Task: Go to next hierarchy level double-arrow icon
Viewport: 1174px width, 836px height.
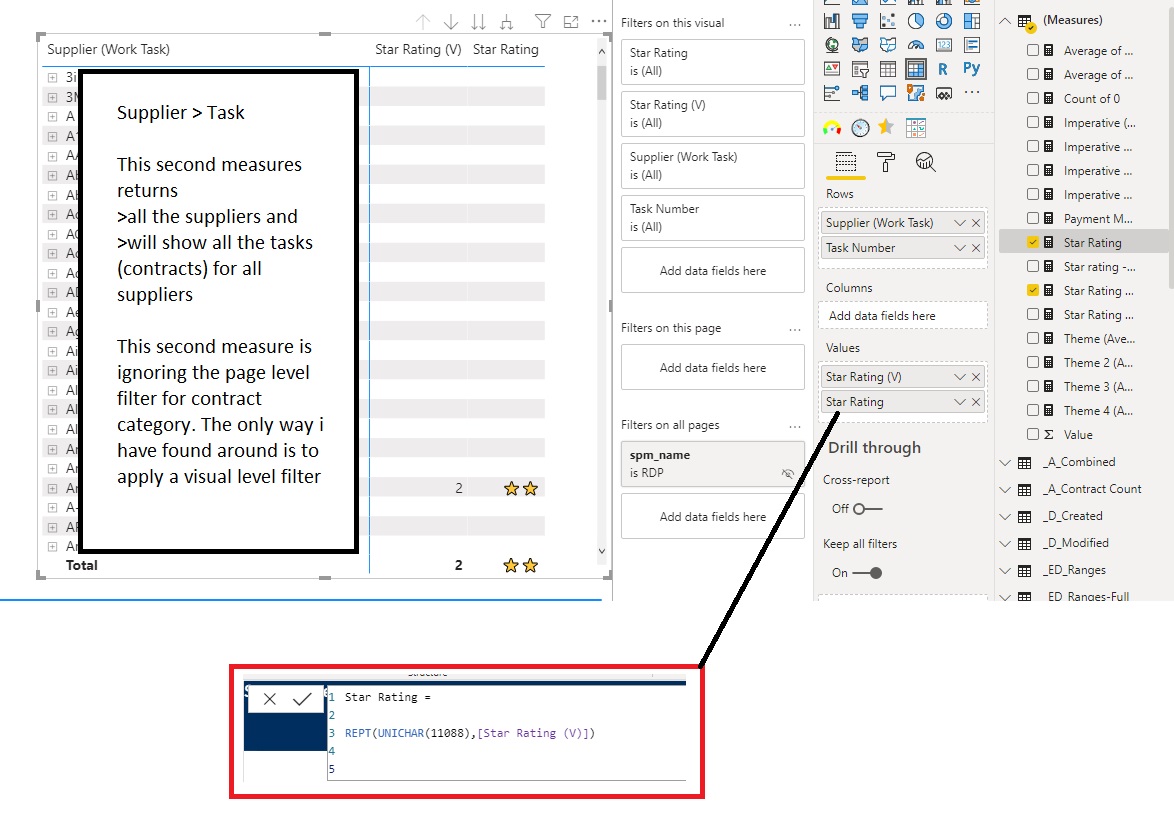Action: coord(478,22)
